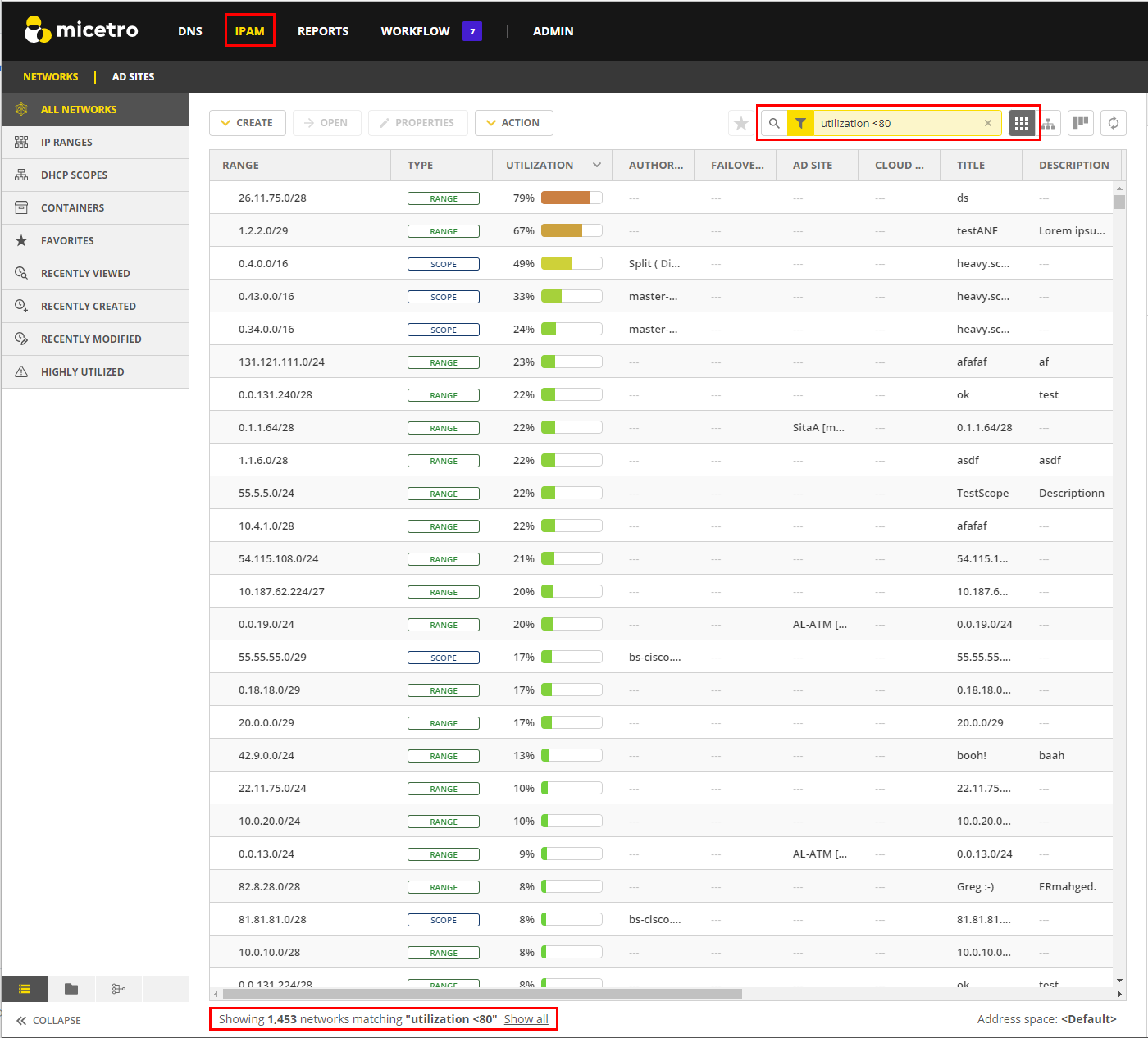Open the Reports menu
The height and width of the screenshot is (1038, 1148).
[322, 31]
